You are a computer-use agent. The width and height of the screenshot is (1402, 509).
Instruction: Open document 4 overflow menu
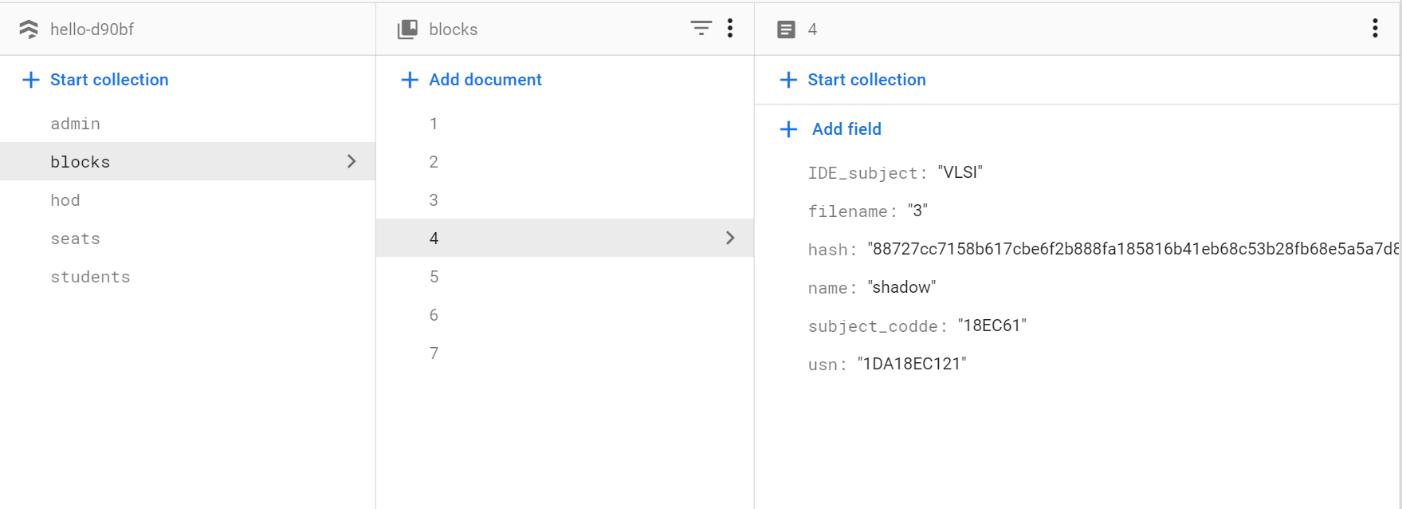pos(1375,29)
